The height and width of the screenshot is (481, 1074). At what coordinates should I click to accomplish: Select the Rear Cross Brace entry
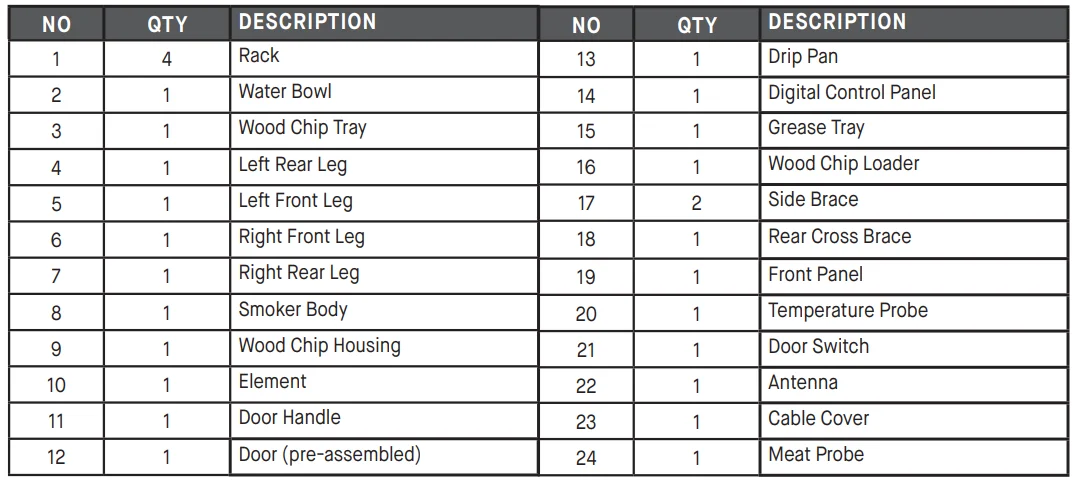839,237
